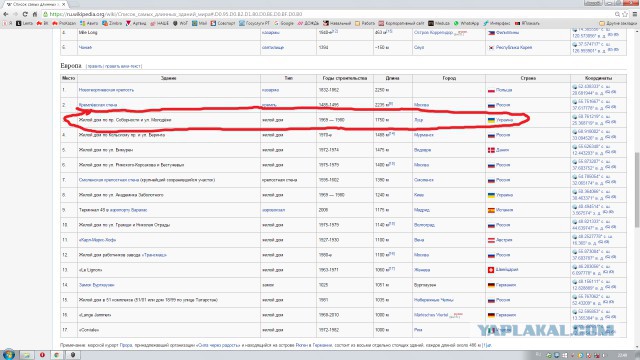This screenshot has width=640, height=360.
Task: Follow the аэропорту Барахас link
Action: [128, 210]
